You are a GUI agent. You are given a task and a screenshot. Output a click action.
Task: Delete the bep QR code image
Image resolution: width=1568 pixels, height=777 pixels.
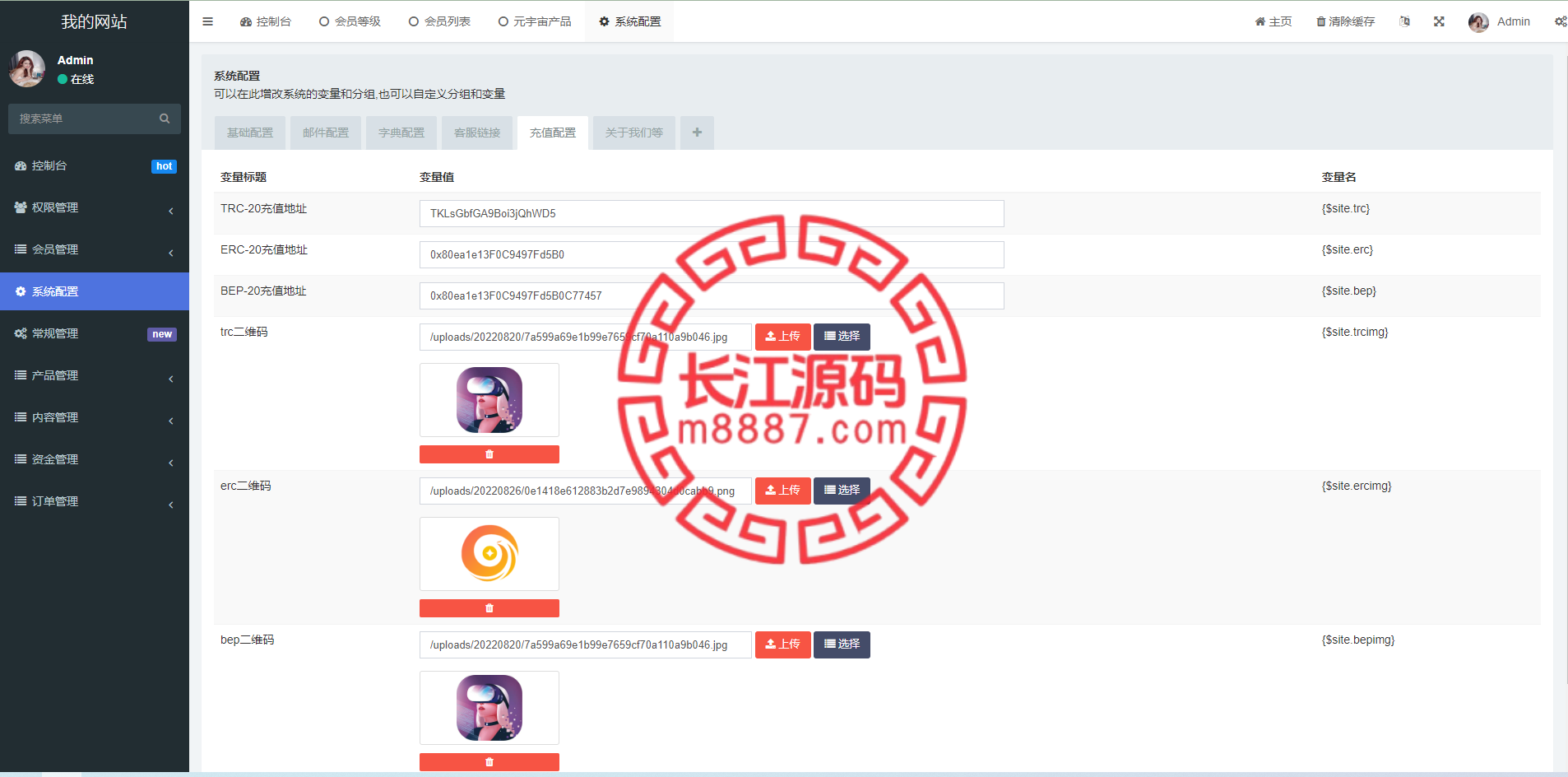coord(489,762)
